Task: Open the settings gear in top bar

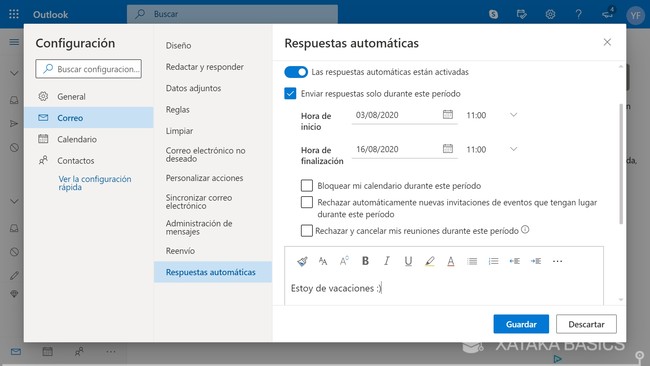Action: pos(550,15)
